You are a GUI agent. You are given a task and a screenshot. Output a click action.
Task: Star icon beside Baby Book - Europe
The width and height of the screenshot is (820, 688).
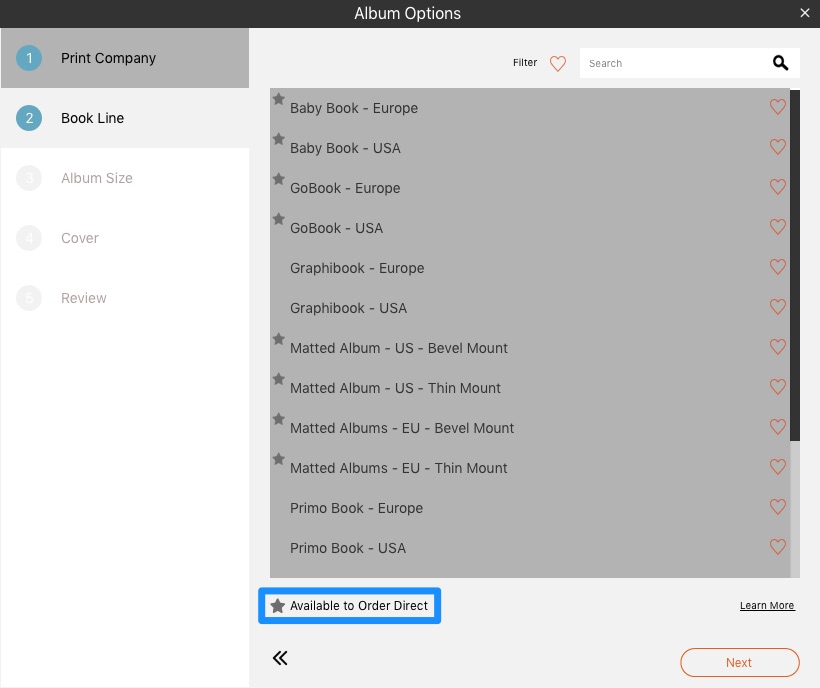pos(279,99)
